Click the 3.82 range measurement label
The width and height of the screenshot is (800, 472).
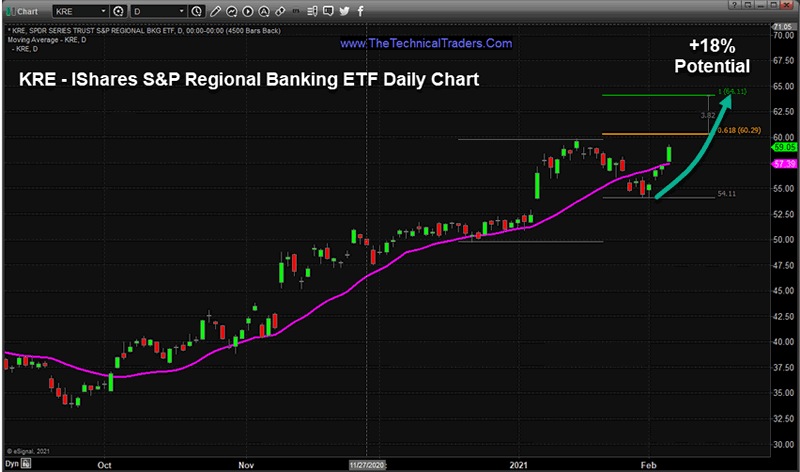(x=708, y=115)
